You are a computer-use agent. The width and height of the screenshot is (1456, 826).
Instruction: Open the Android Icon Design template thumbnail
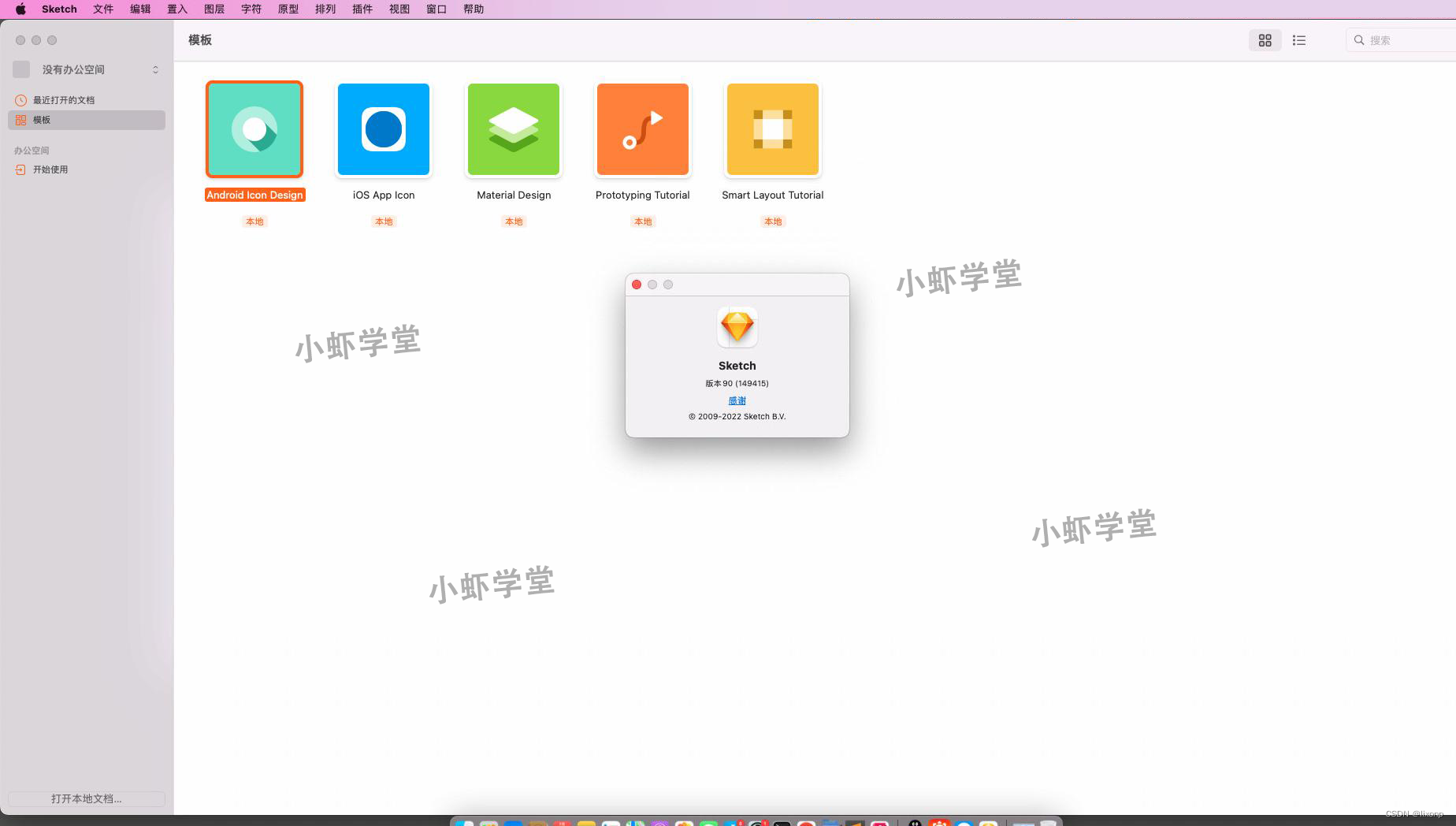[x=254, y=129]
